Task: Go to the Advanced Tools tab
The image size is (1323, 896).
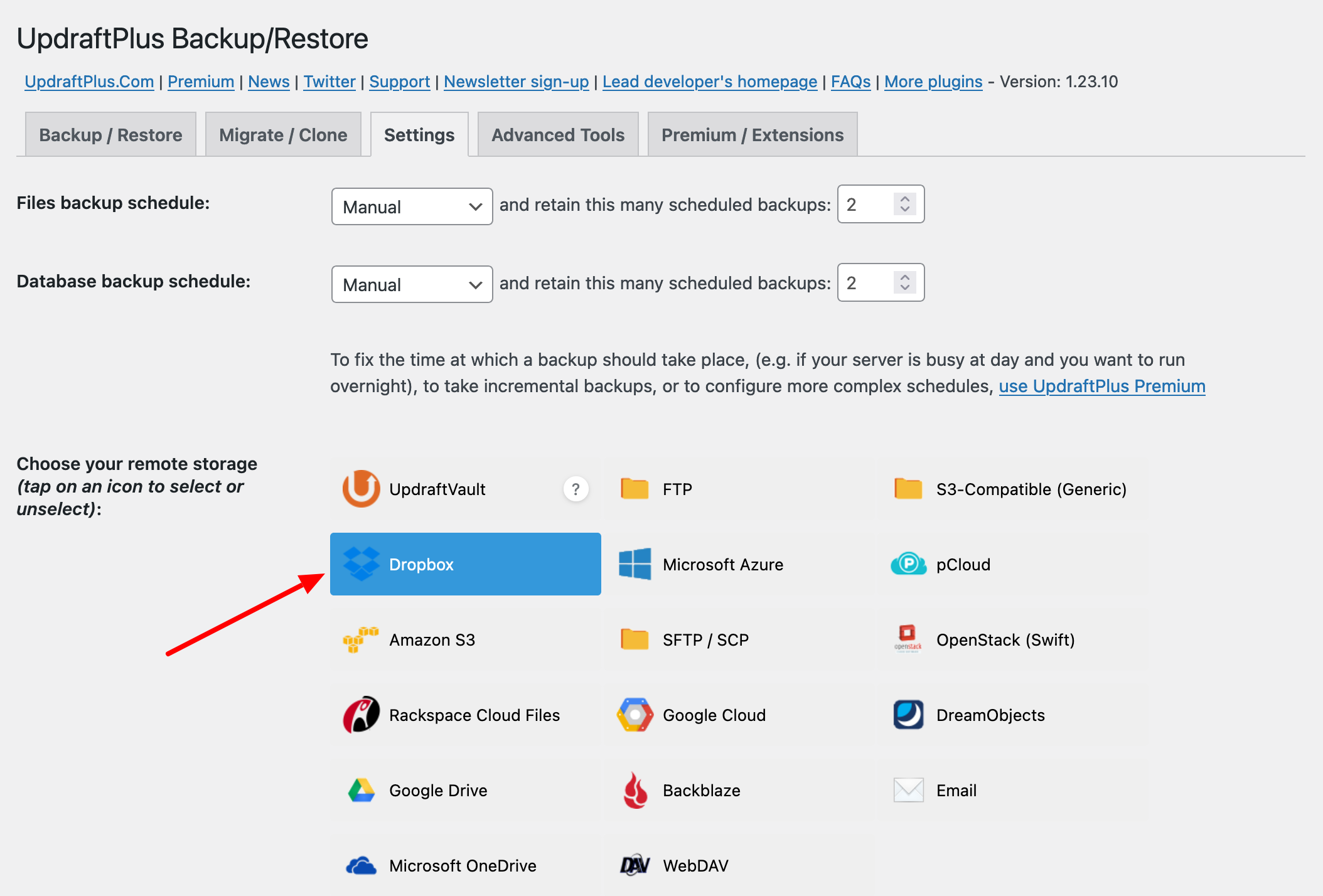Action: click(558, 134)
